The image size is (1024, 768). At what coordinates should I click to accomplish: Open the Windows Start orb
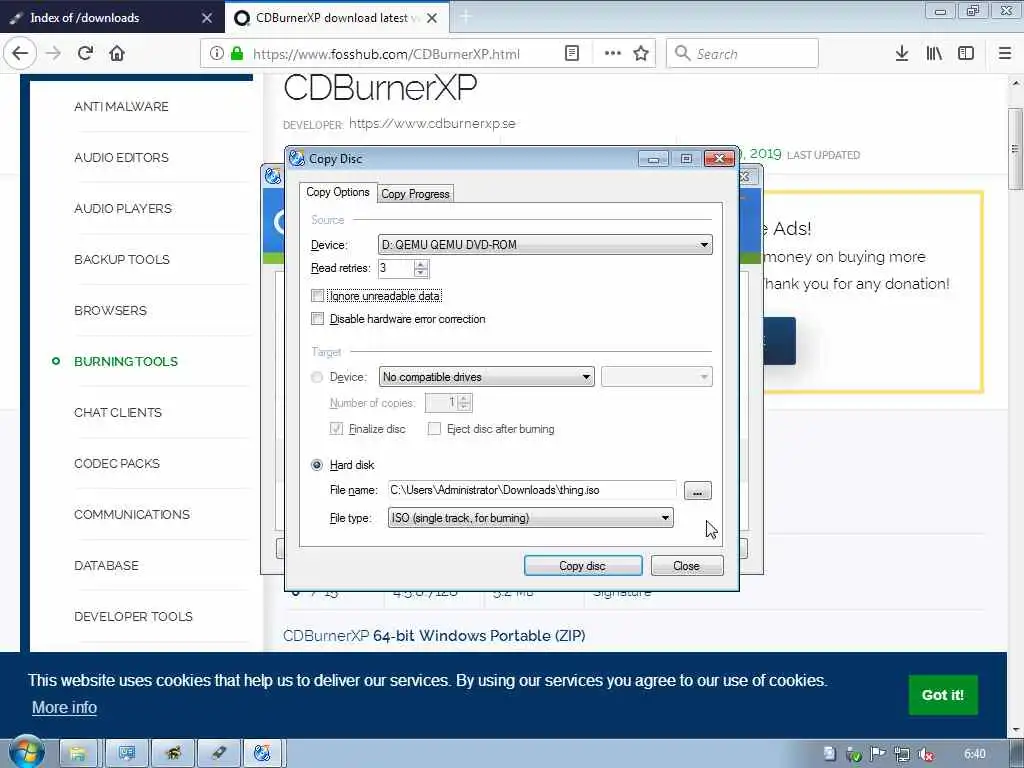26,753
